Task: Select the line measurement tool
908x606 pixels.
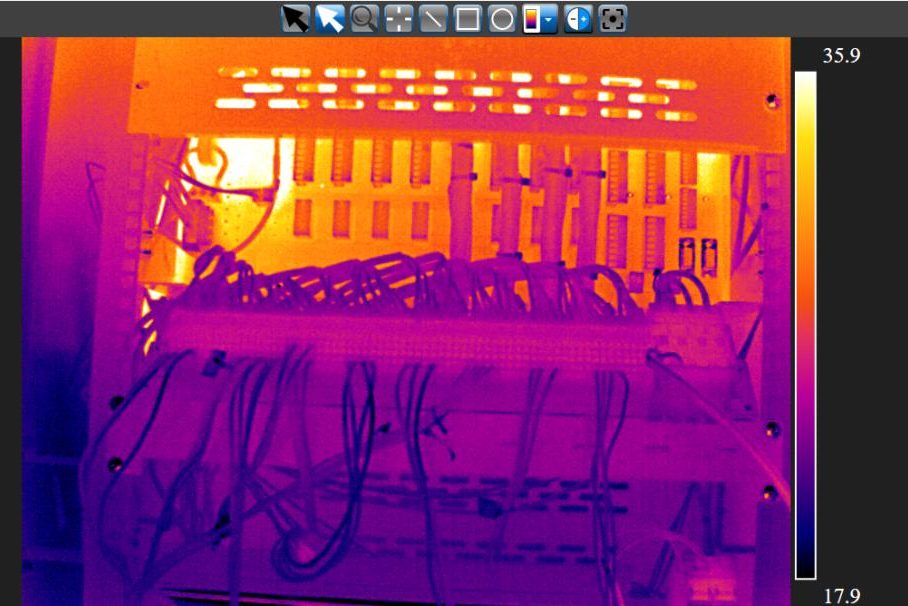Action: [433, 19]
